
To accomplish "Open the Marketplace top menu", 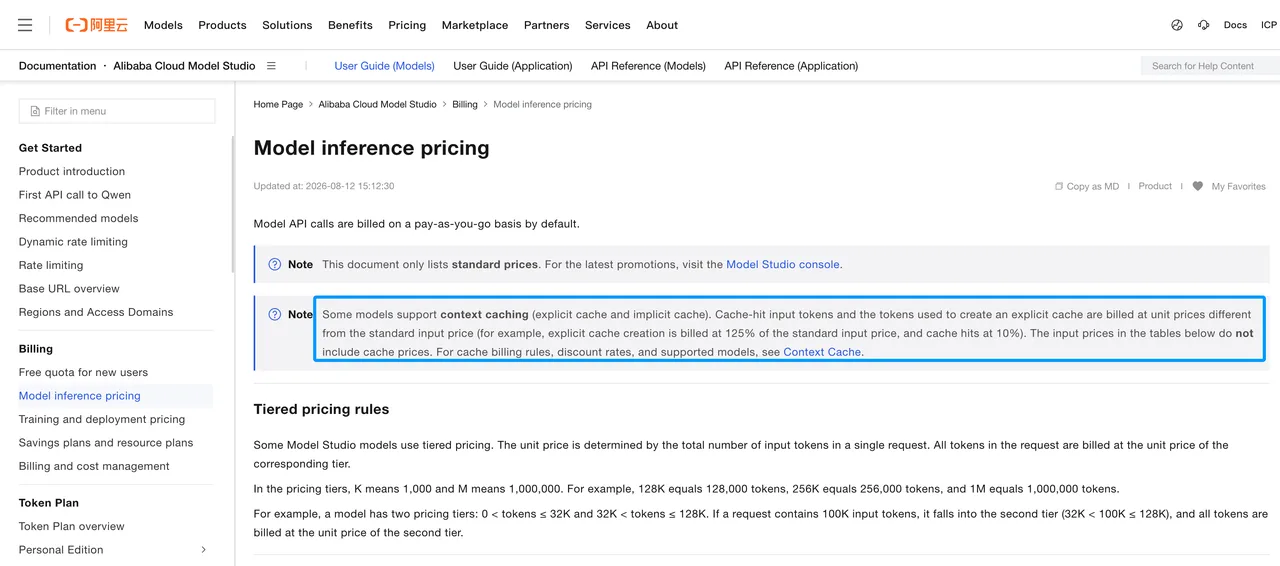I will coord(475,25).
